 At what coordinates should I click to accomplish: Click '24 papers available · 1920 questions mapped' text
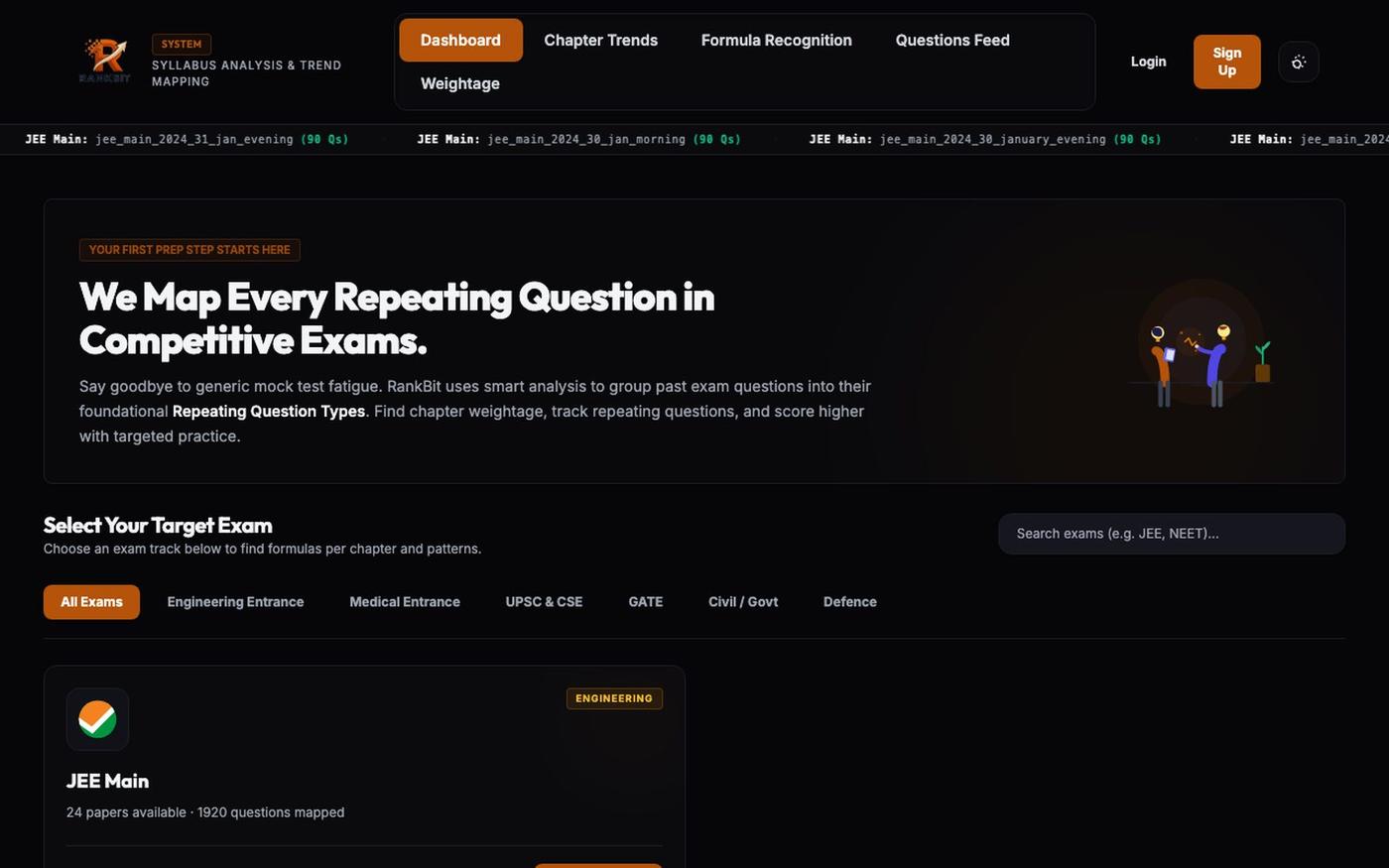coord(205,812)
